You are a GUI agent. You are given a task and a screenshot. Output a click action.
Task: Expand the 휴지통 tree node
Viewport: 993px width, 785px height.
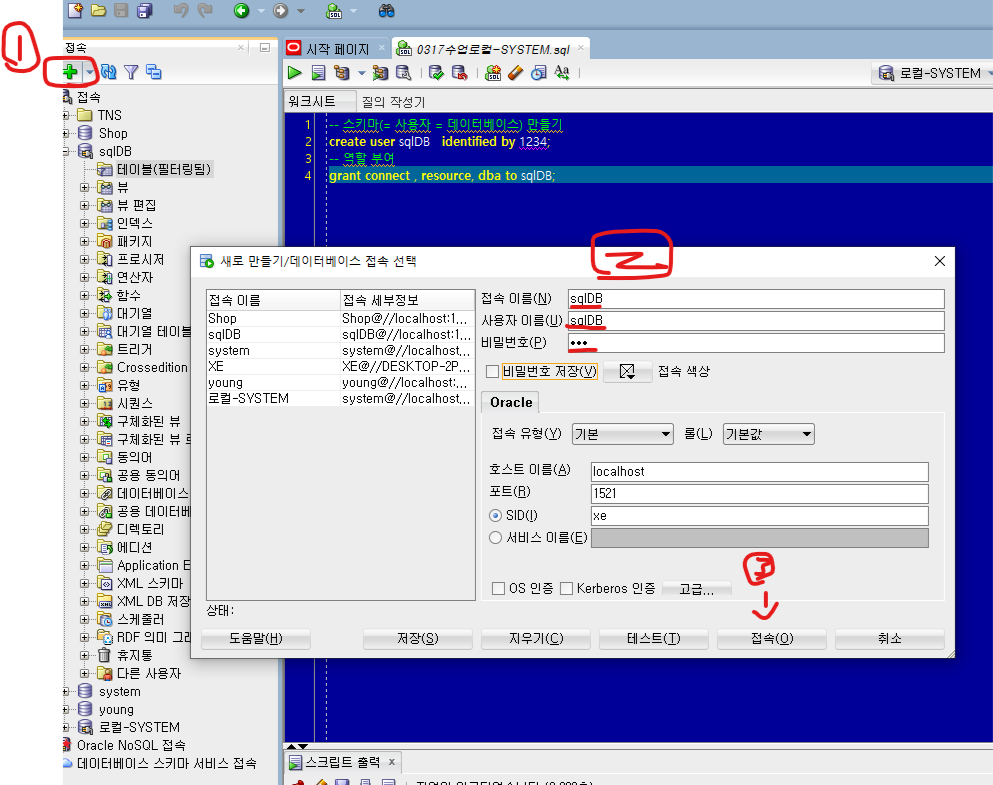84,655
